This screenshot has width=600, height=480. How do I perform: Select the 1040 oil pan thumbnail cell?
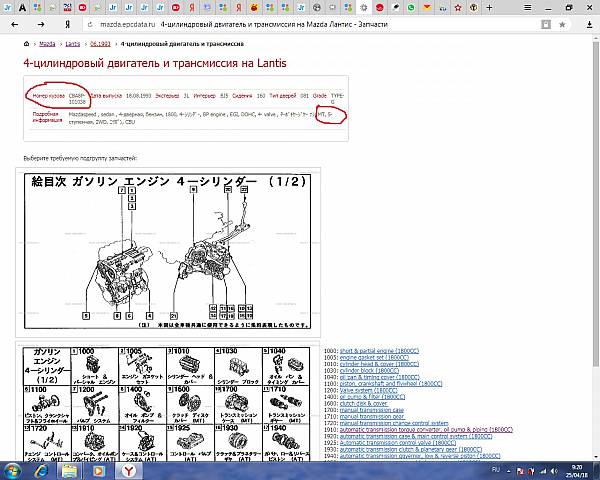pos(286,366)
